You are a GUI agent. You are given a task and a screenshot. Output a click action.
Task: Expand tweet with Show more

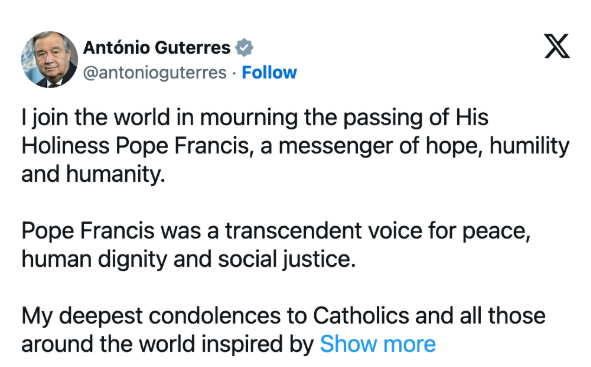coord(378,344)
